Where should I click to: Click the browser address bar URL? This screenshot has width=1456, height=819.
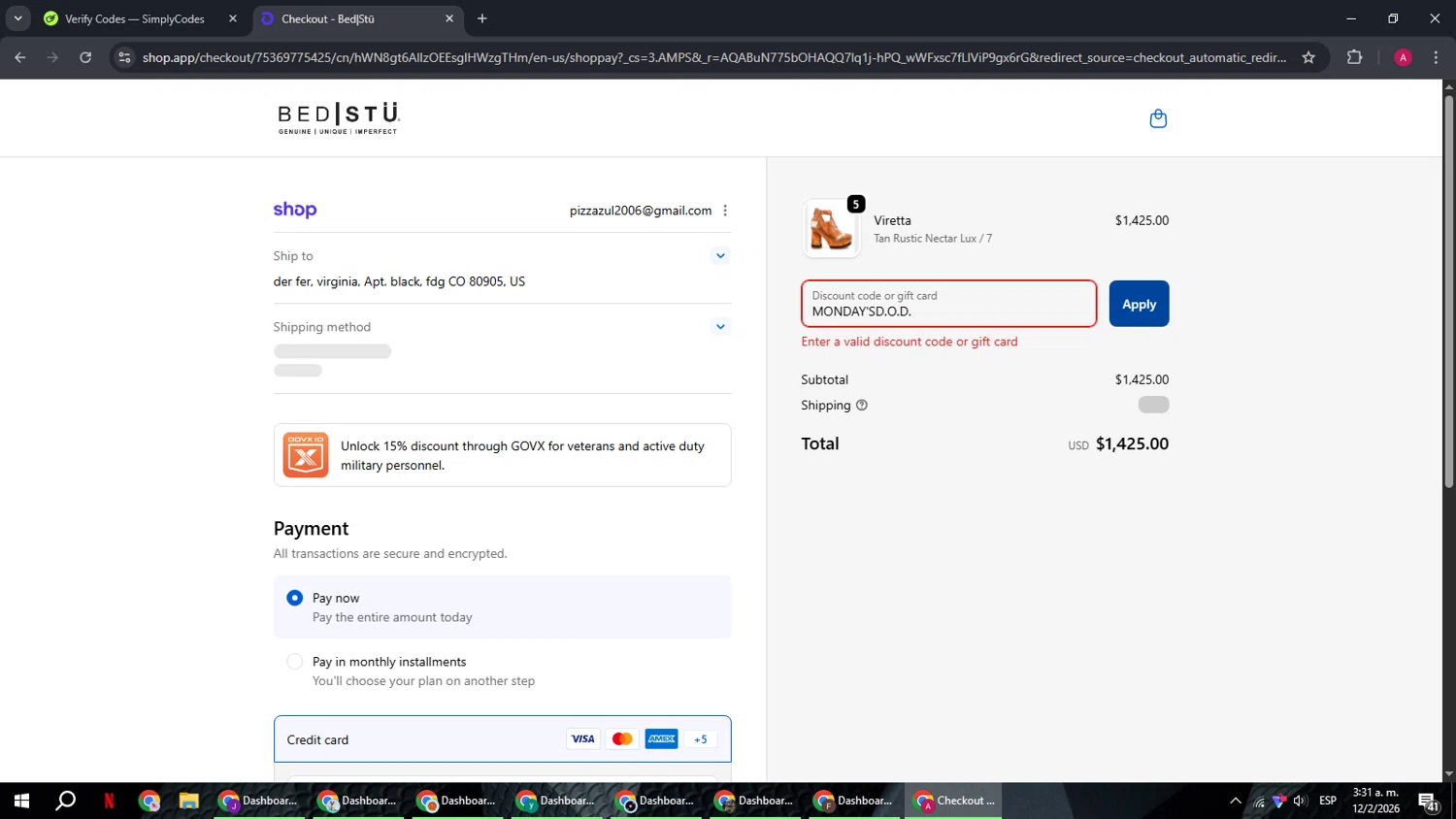tap(714, 57)
